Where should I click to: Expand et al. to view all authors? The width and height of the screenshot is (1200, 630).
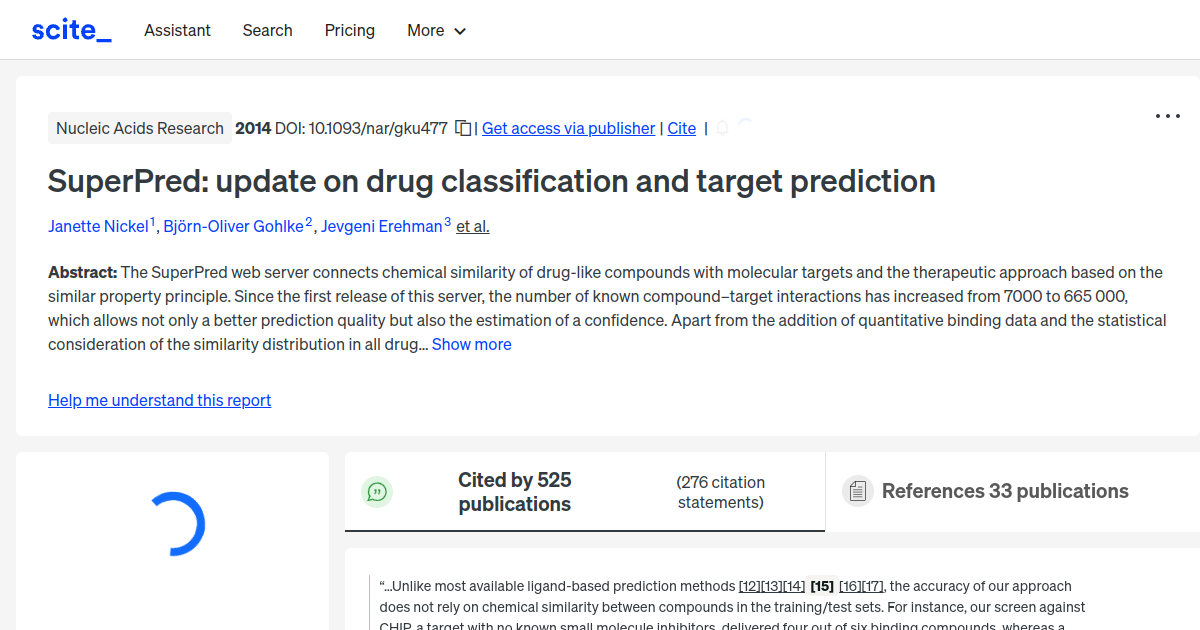coord(472,226)
